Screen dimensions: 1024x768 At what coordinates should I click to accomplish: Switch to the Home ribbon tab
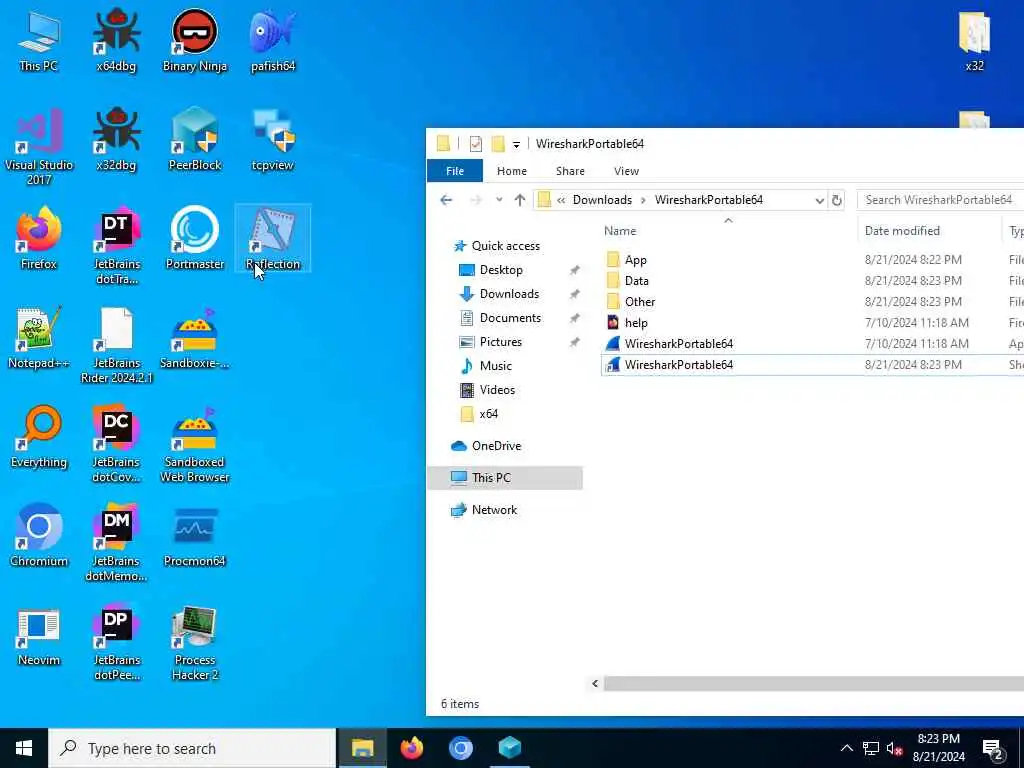511,171
